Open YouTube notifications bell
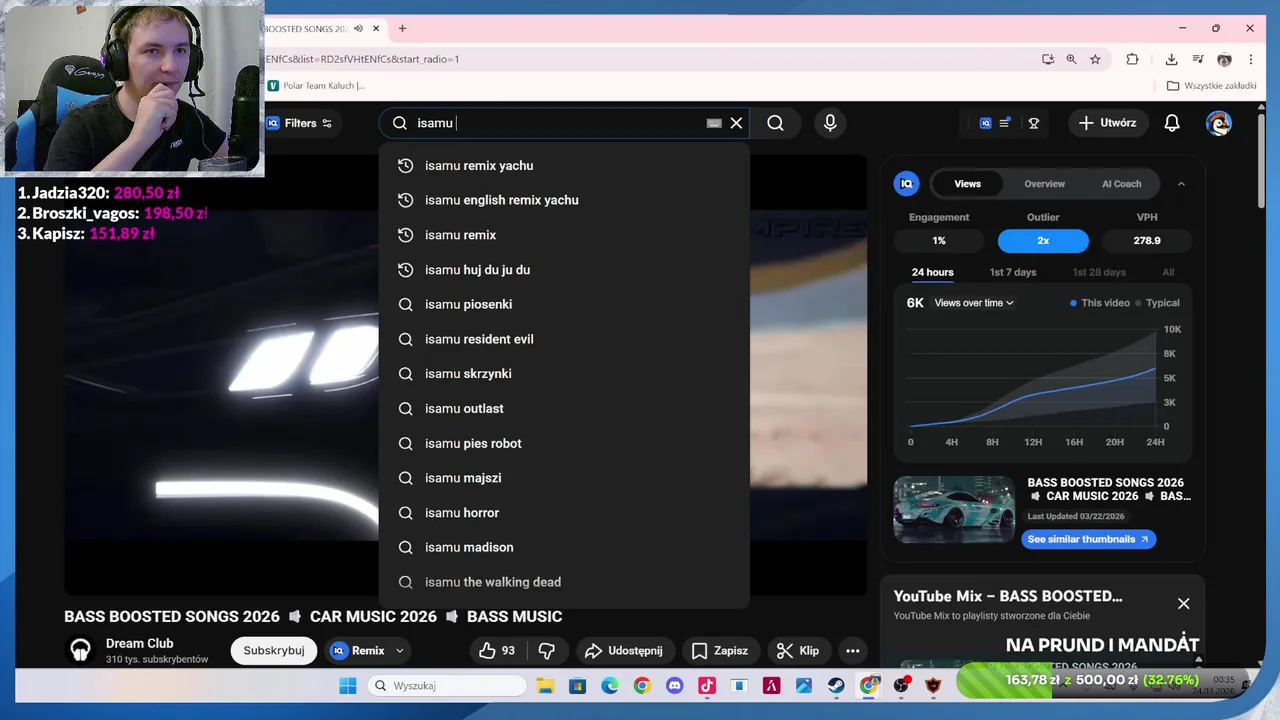1280x720 pixels. [1172, 123]
